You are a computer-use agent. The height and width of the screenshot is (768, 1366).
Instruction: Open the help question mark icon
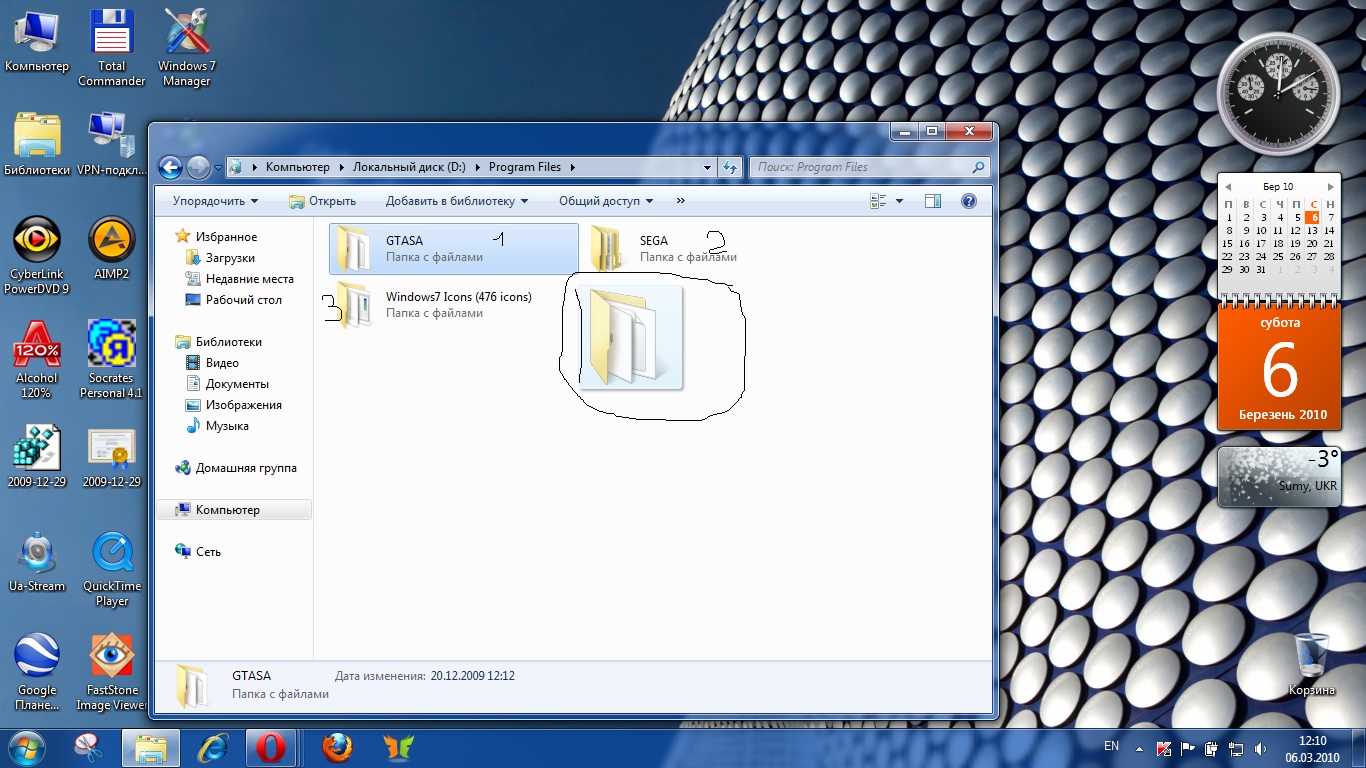coord(968,201)
